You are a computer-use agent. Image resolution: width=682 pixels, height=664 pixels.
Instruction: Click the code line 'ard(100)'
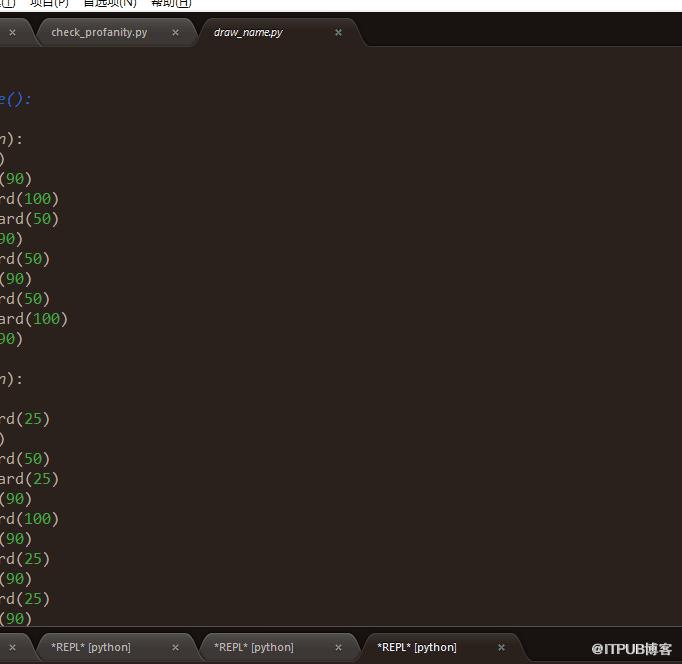[x=34, y=319]
